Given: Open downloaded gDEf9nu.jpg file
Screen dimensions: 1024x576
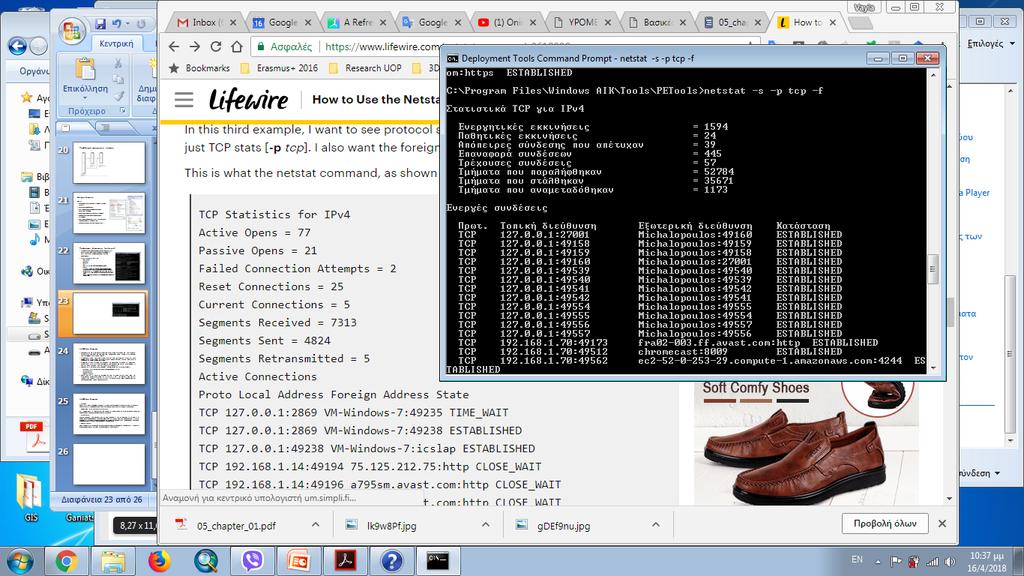Looking at the screenshot, I should pos(563,525).
